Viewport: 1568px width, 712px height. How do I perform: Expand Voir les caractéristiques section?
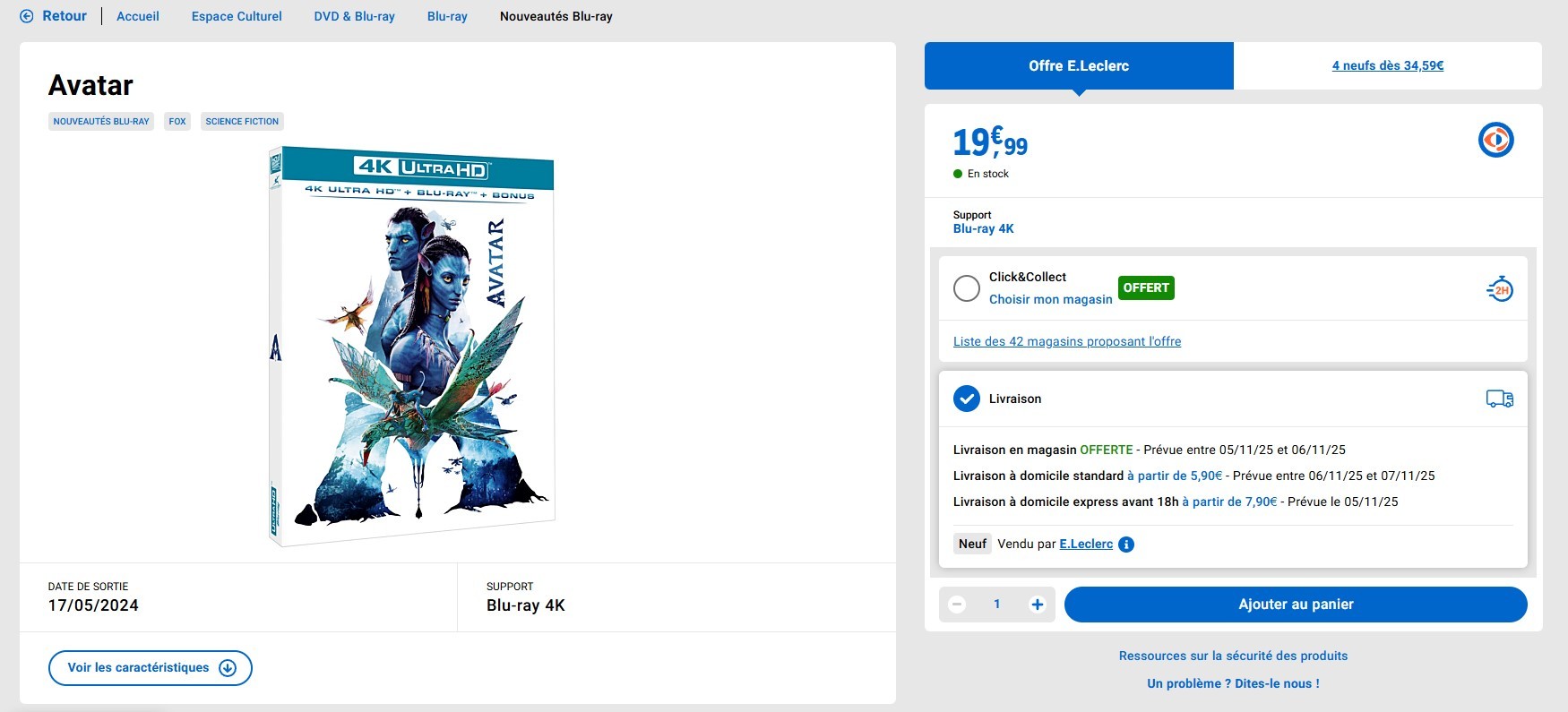[x=151, y=668]
